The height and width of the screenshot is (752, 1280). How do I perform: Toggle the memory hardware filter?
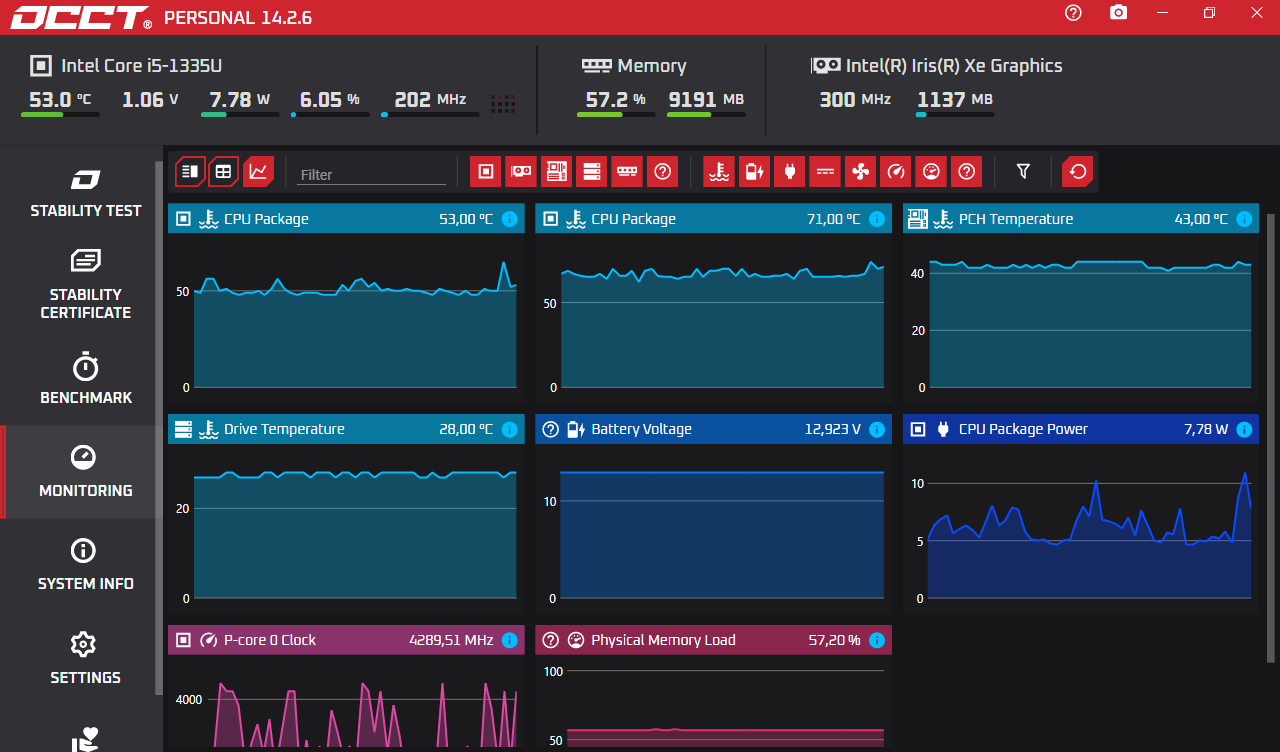[x=627, y=172]
